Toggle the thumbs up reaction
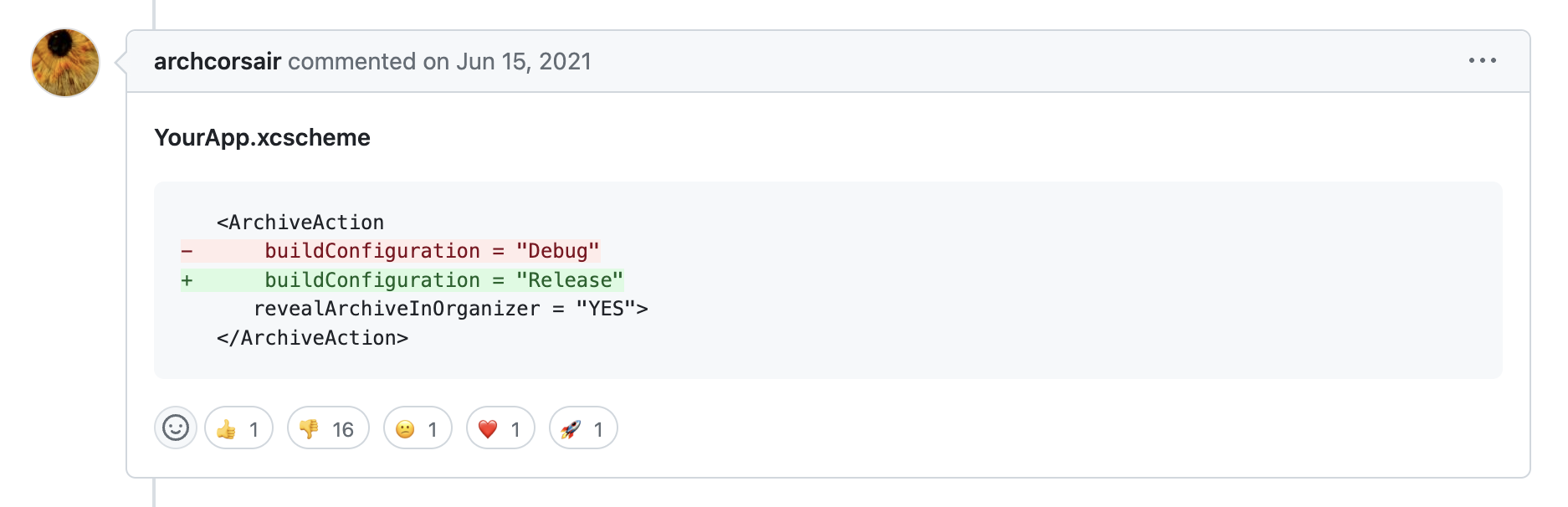 [238, 428]
